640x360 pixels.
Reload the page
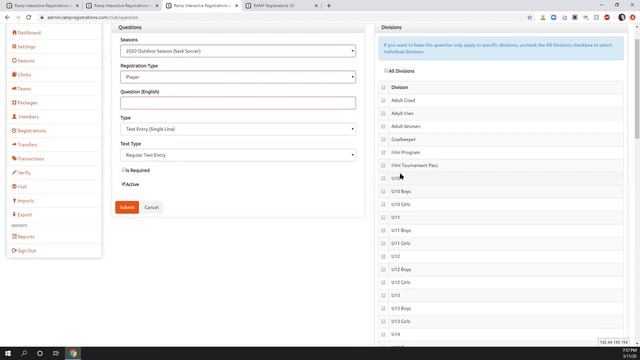(x=29, y=18)
